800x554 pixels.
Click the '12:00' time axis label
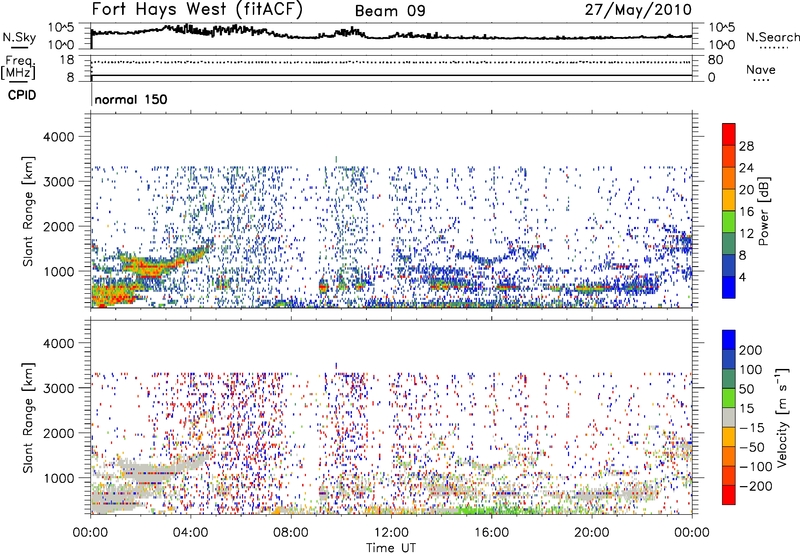pyautogui.click(x=391, y=533)
